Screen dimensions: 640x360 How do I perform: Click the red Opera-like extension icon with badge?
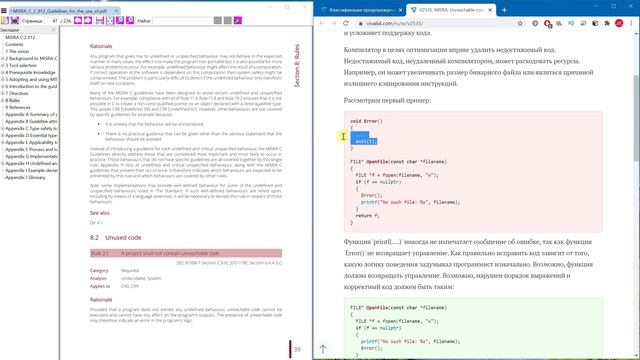(547, 24)
